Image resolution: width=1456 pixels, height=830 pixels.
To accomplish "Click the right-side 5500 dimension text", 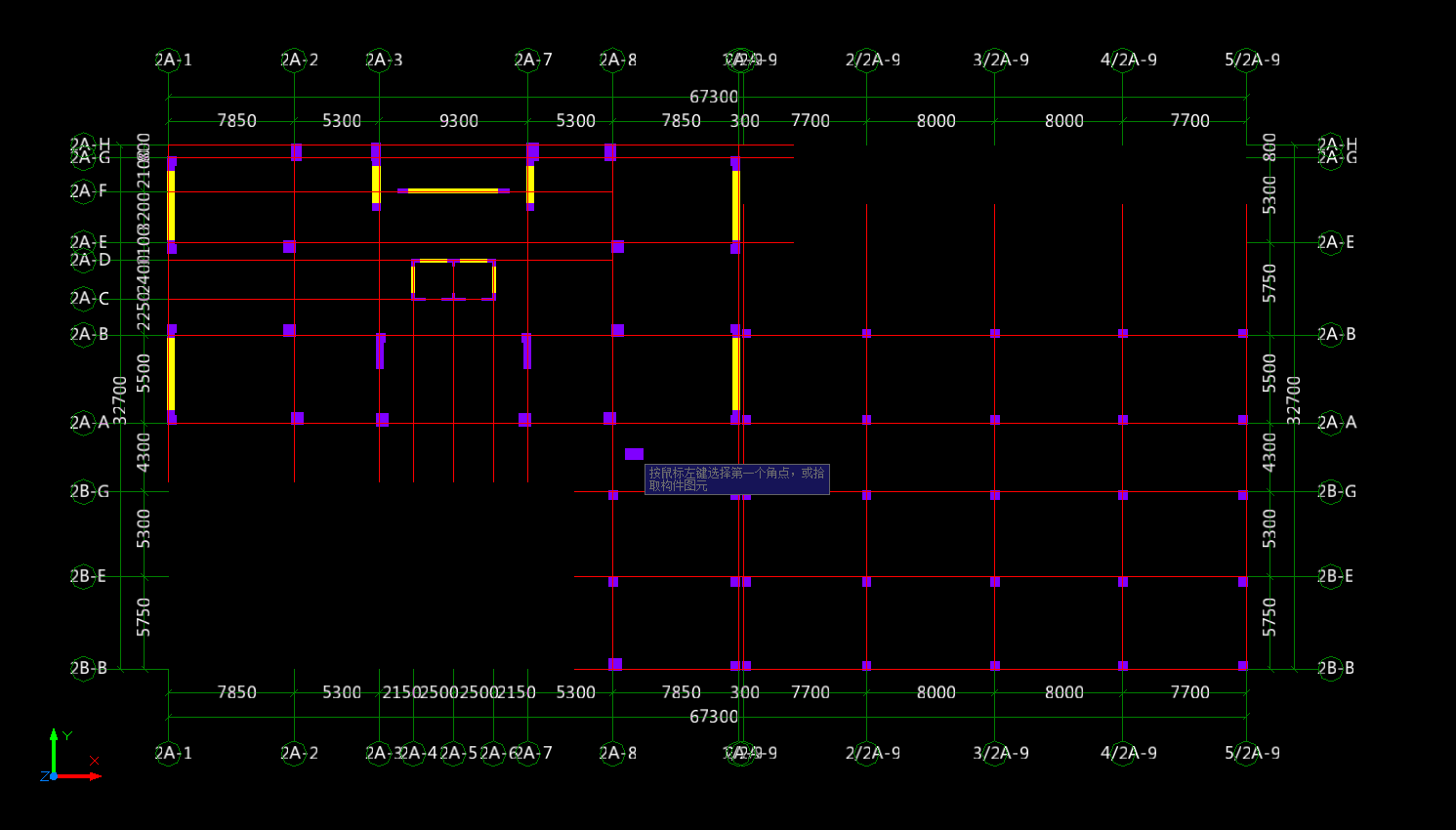I will 1269,373.
